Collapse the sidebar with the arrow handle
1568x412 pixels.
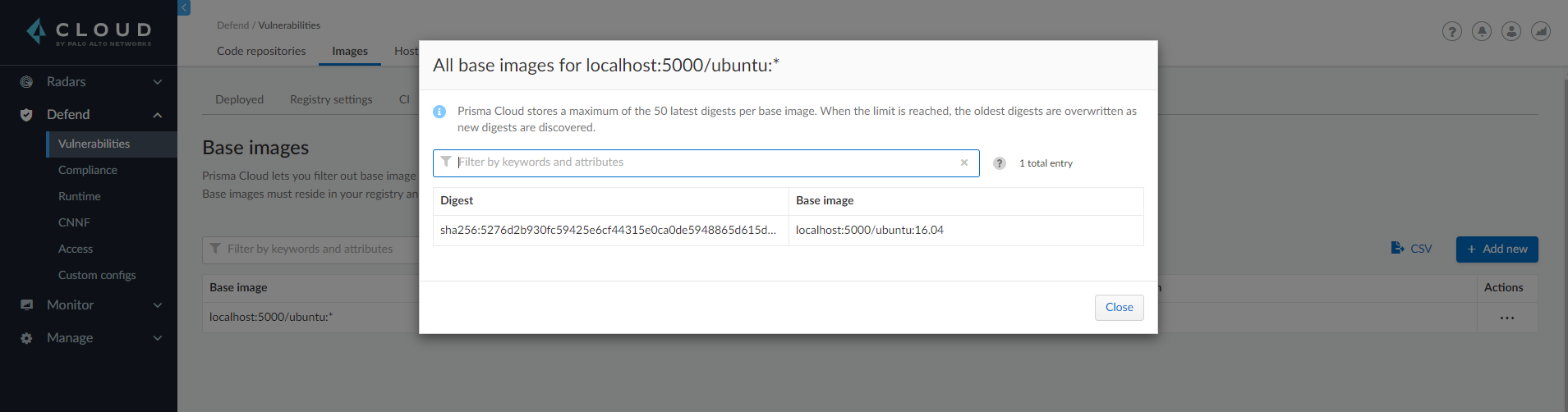point(184,7)
